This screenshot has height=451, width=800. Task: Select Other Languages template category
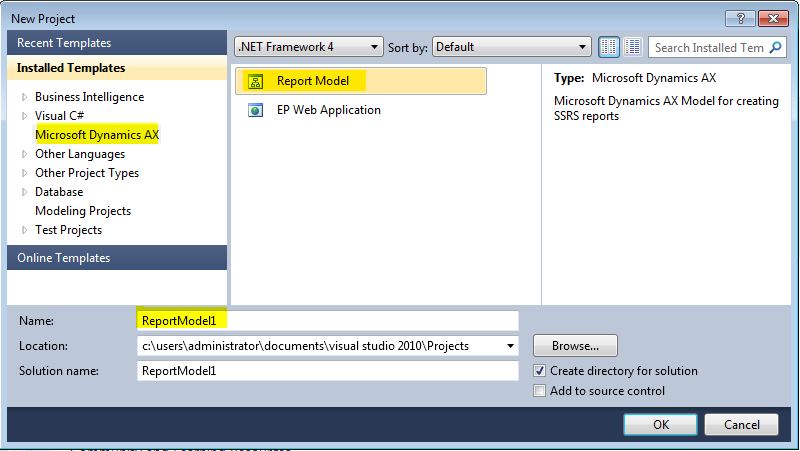click(80, 154)
